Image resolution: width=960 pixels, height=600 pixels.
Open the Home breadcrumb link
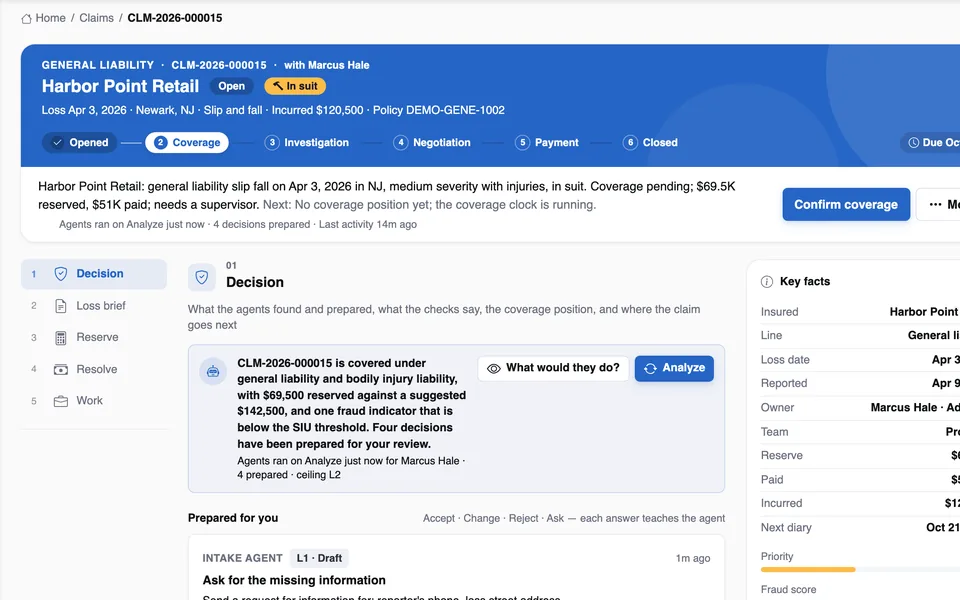tap(50, 18)
